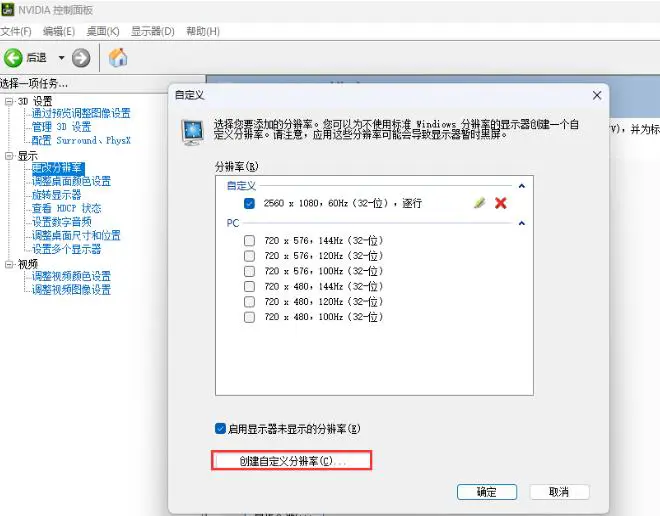Uncheck the 2560 x 1080, 60Hz resolution
The width and height of the screenshot is (660, 516).
(249, 203)
